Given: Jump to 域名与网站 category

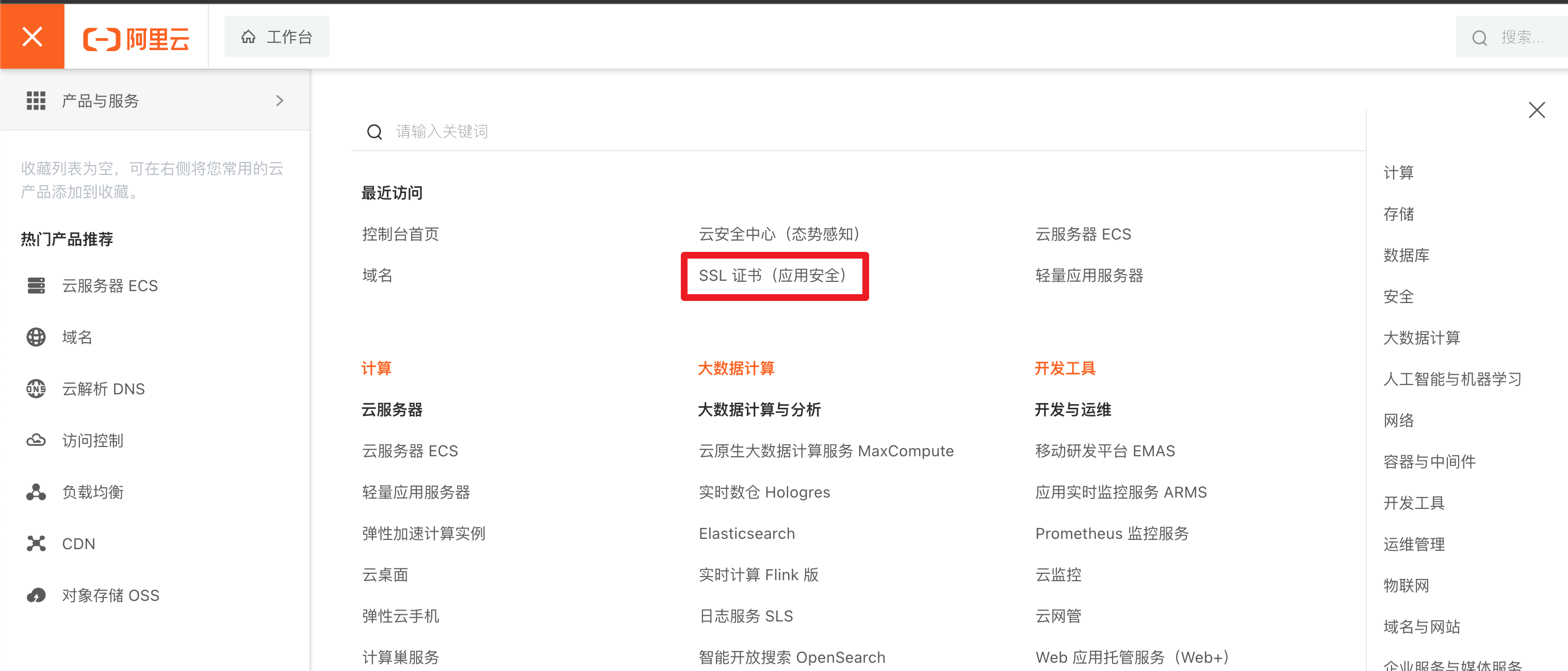Looking at the screenshot, I should (x=1422, y=627).
